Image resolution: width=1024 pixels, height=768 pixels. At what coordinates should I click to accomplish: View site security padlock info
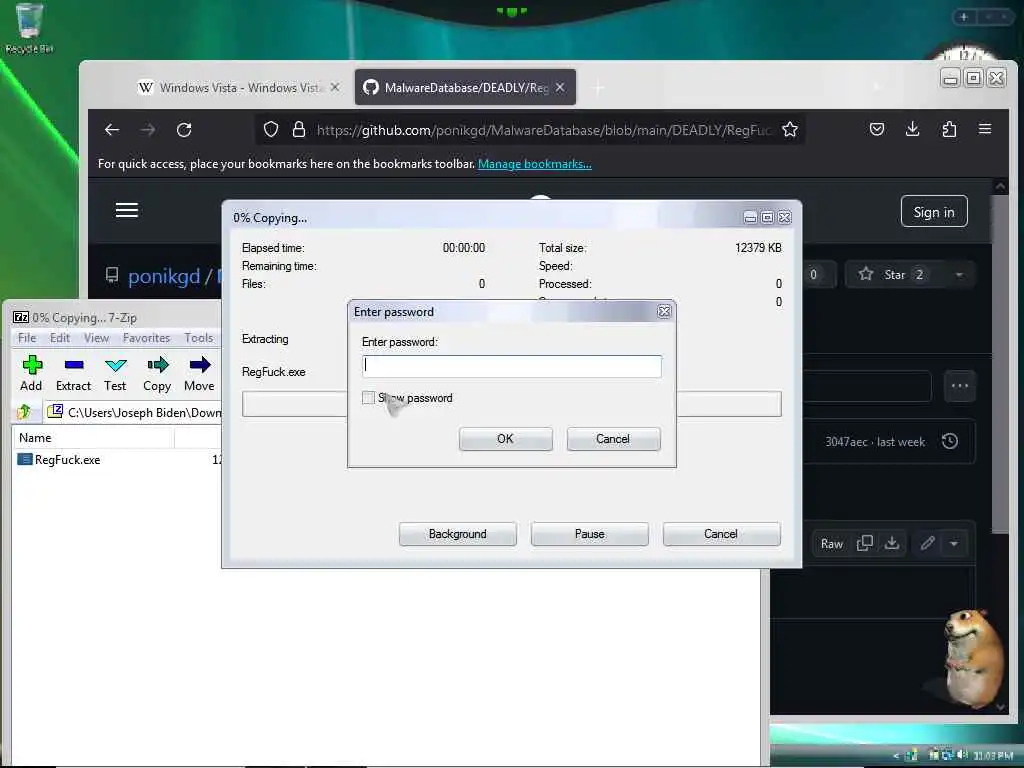[298, 129]
